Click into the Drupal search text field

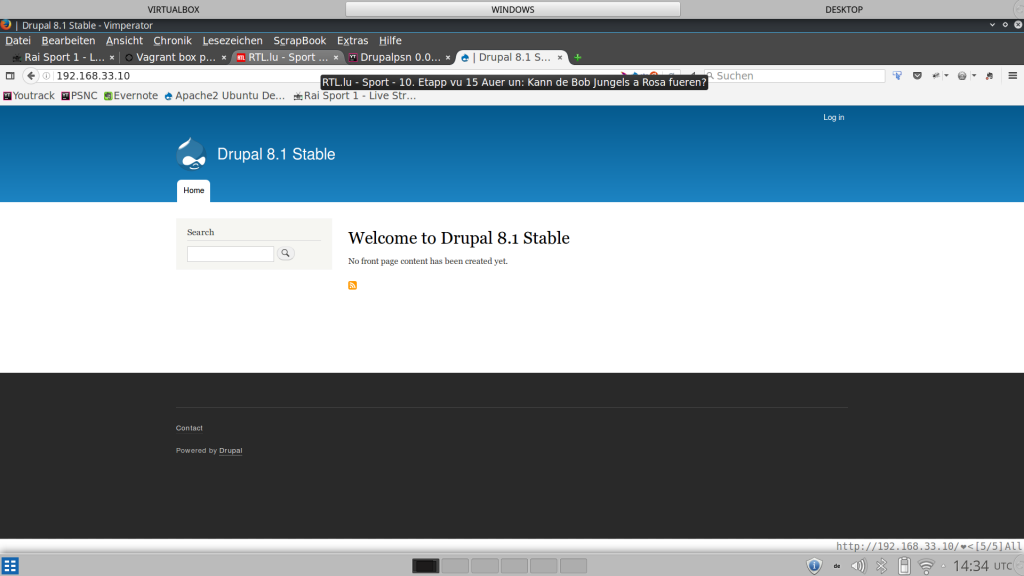pyautogui.click(x=230, y=254)
